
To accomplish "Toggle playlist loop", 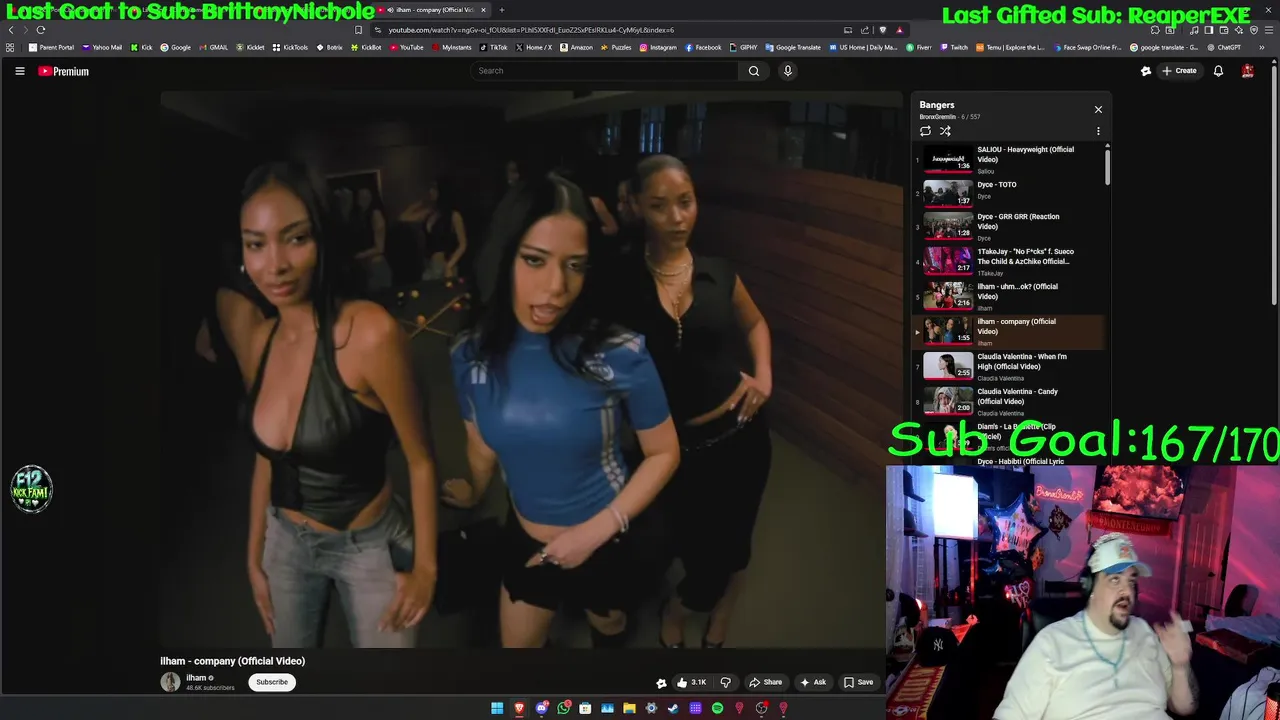I will (925, 131).
